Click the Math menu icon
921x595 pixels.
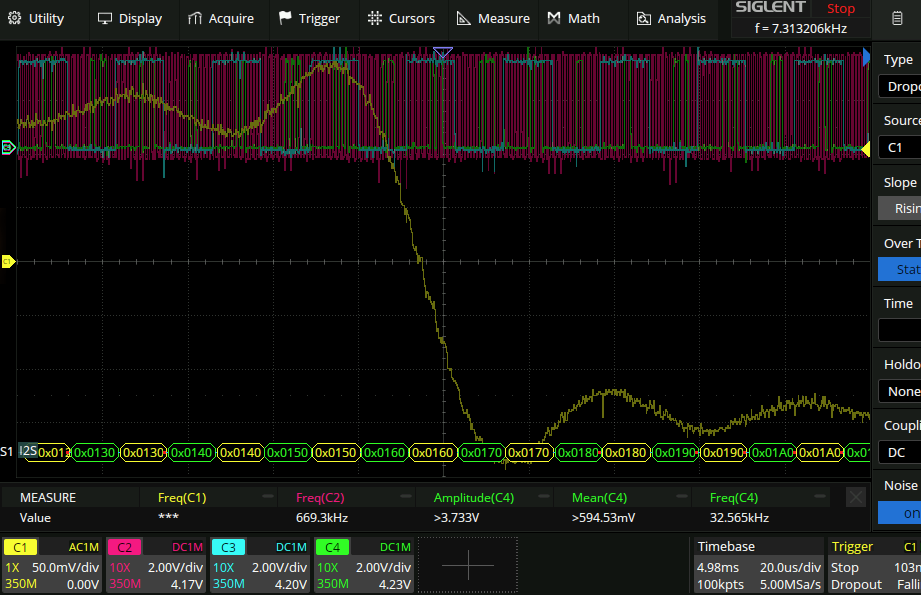point(555,18)
